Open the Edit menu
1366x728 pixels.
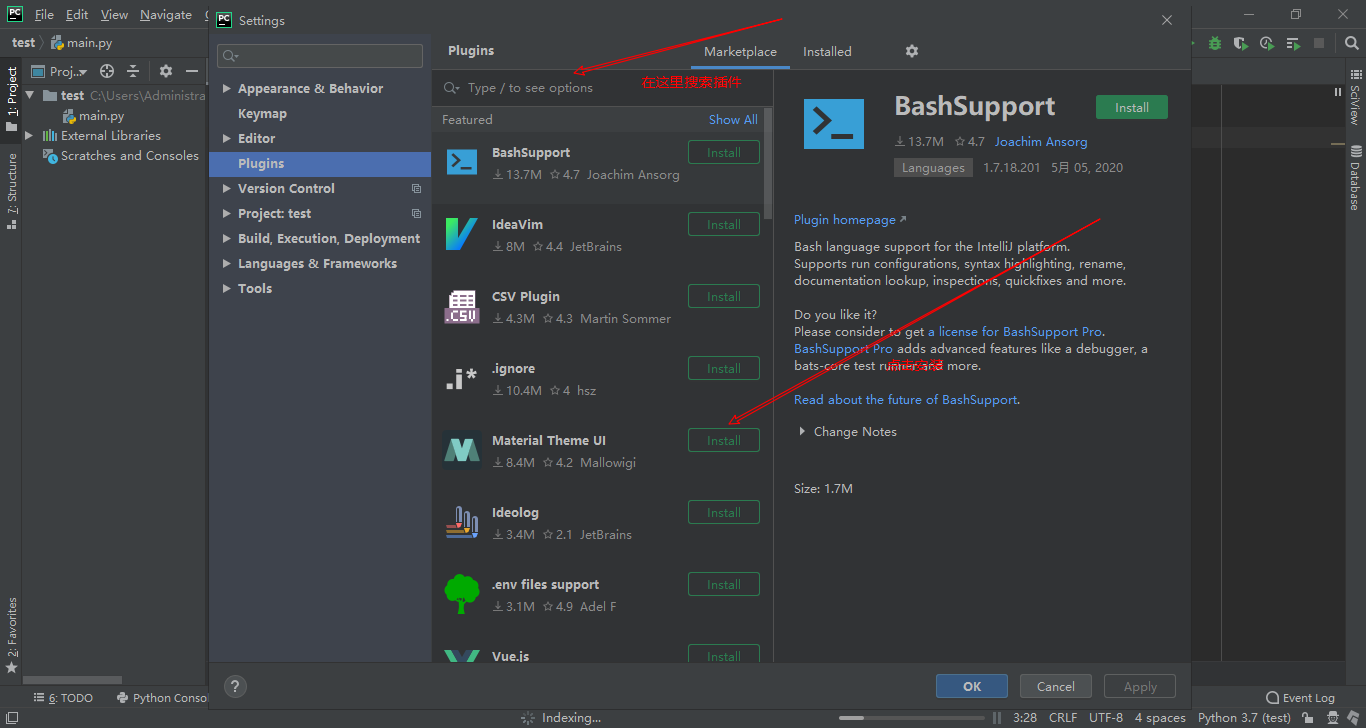coord(77,15)
